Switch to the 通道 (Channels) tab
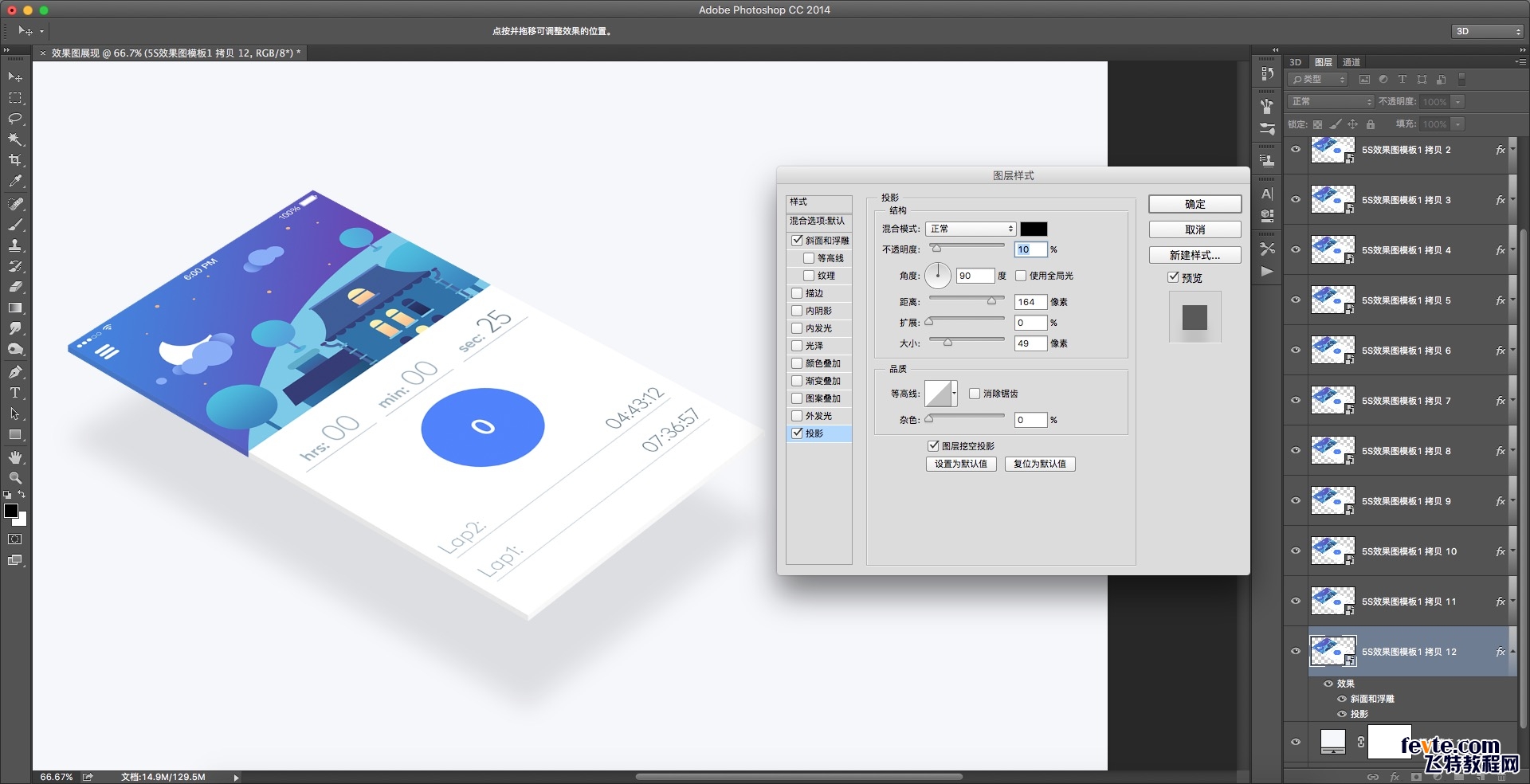This screenshot has height=784, width=1530. pos(1351,62)
